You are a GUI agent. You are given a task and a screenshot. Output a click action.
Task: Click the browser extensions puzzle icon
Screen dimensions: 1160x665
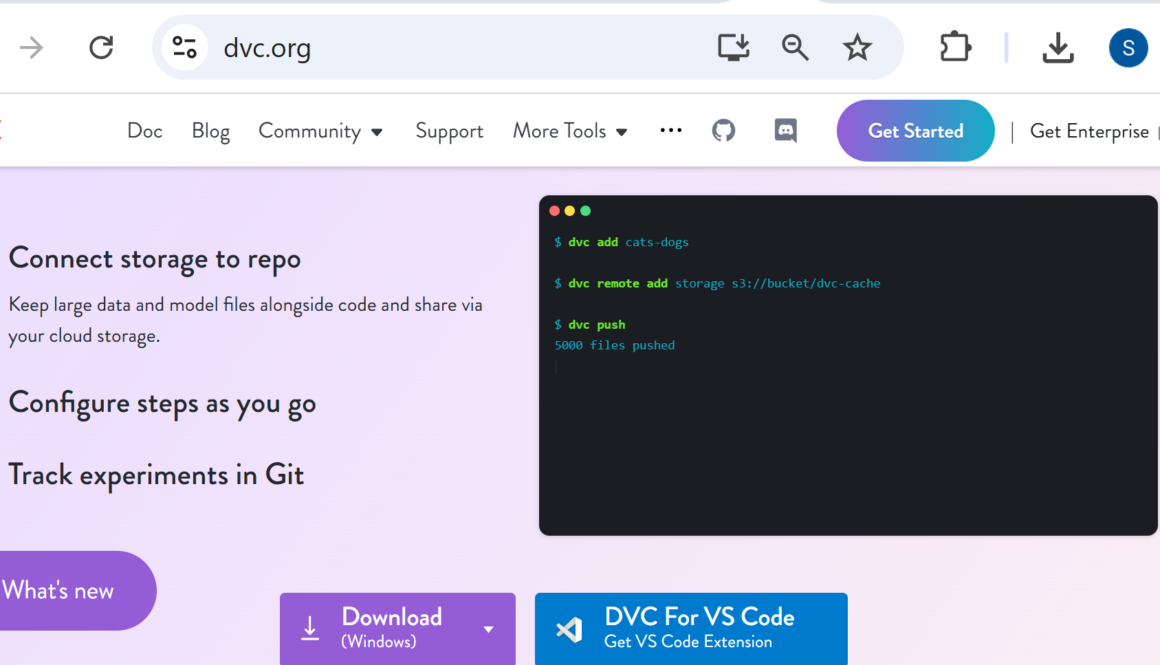coord(954,47)
